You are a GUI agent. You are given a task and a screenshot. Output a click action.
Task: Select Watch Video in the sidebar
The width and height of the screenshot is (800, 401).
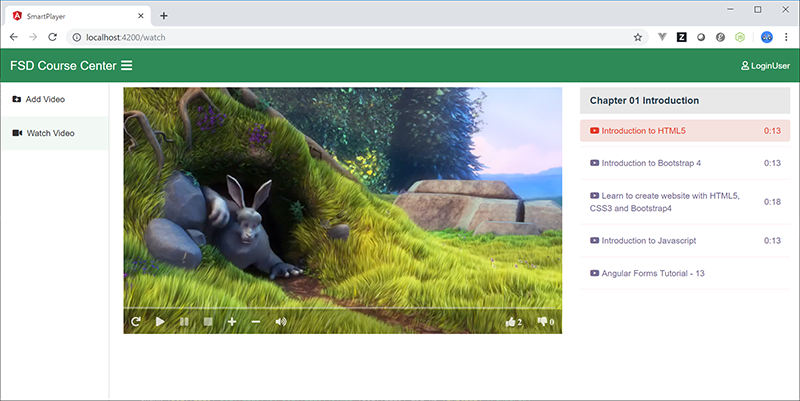click(55, 133)
